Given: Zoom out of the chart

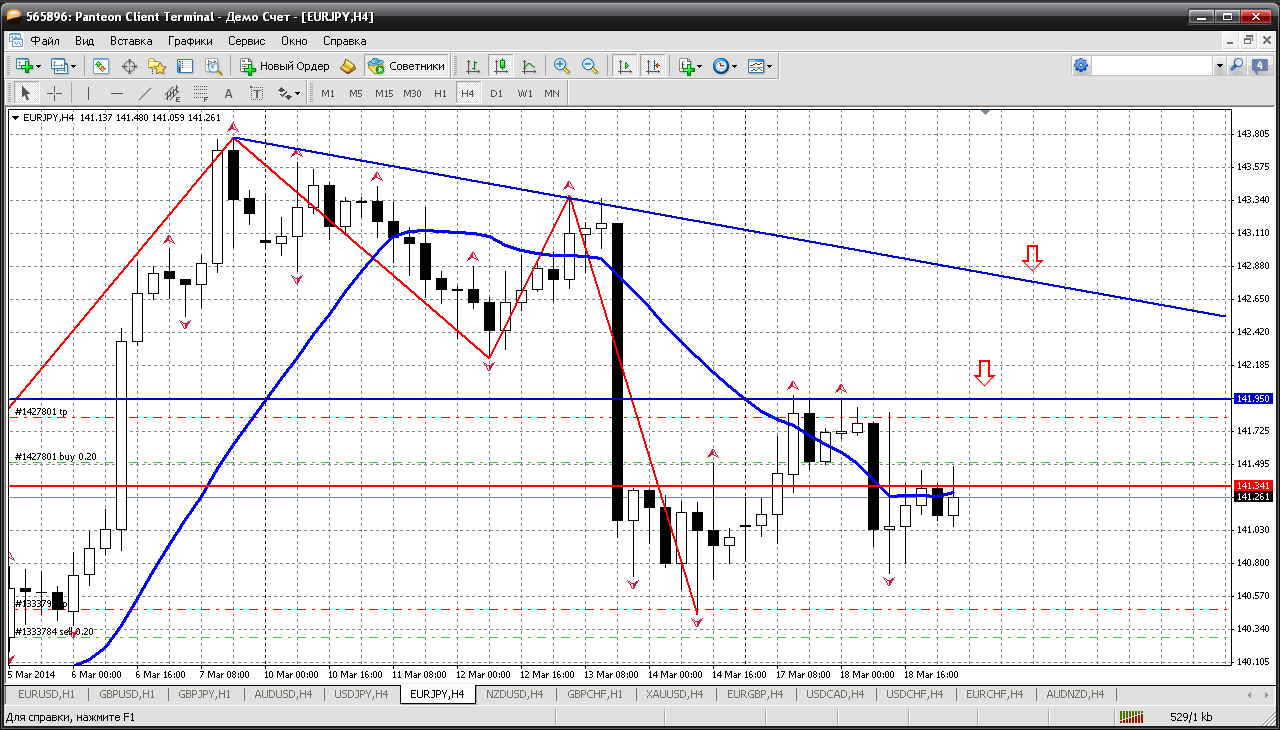Looking at the screenshot, I should [590, 66].
